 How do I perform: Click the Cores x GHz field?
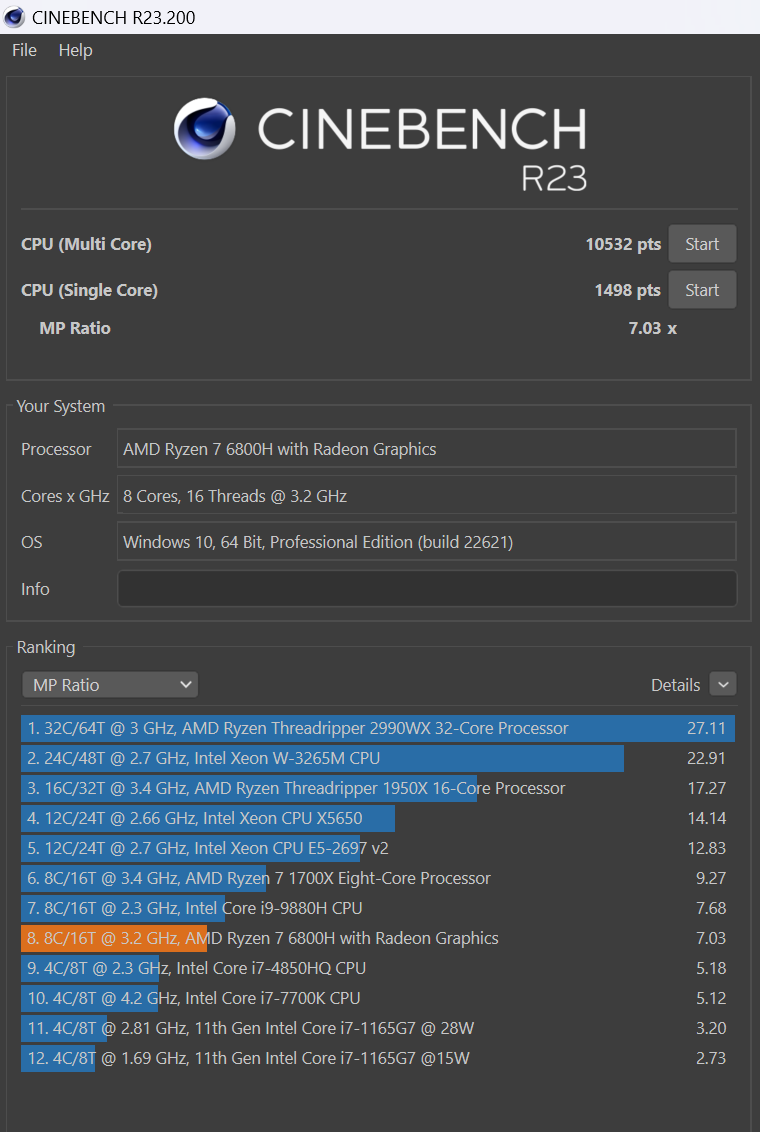coord(427,496)
